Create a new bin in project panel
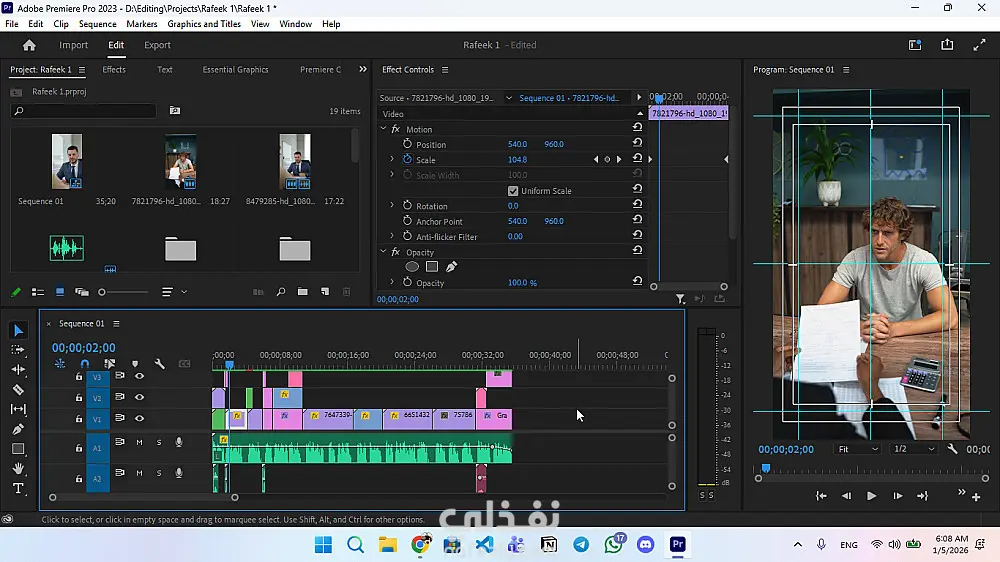This screenshot has height=562, width=1000. 303,292
